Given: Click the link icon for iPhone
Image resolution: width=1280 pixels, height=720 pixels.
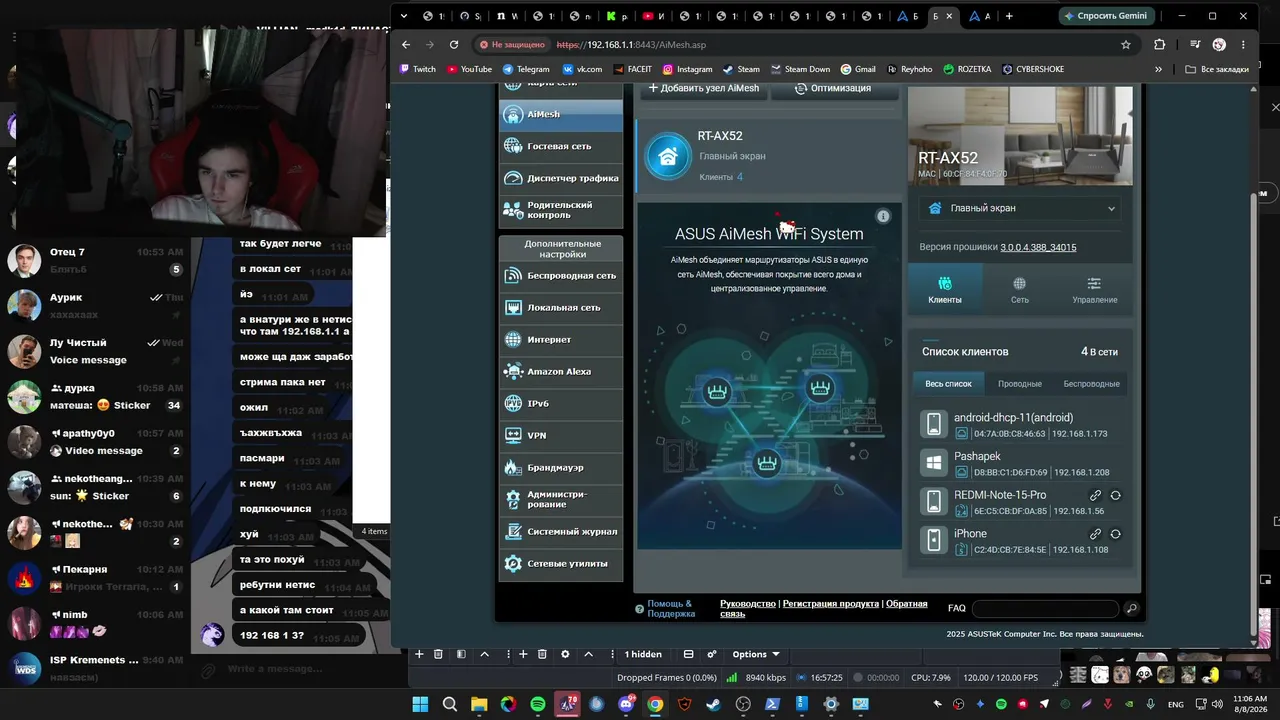Looking at the screenshot, I should [x=1096, y=534].
